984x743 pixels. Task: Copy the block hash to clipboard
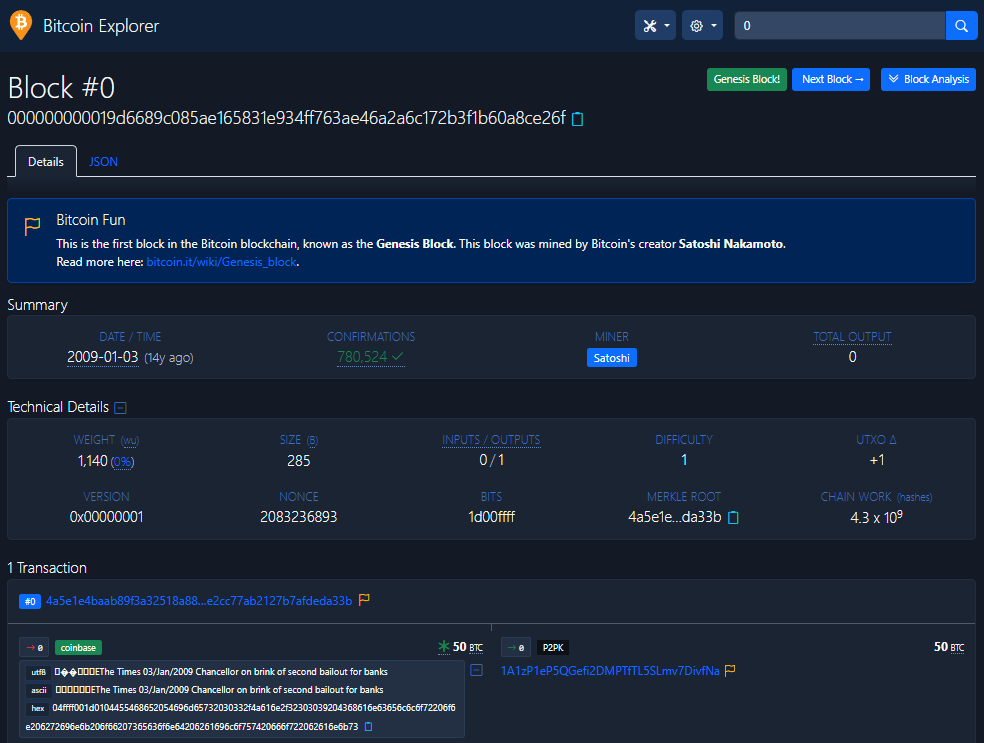(577, 119)
